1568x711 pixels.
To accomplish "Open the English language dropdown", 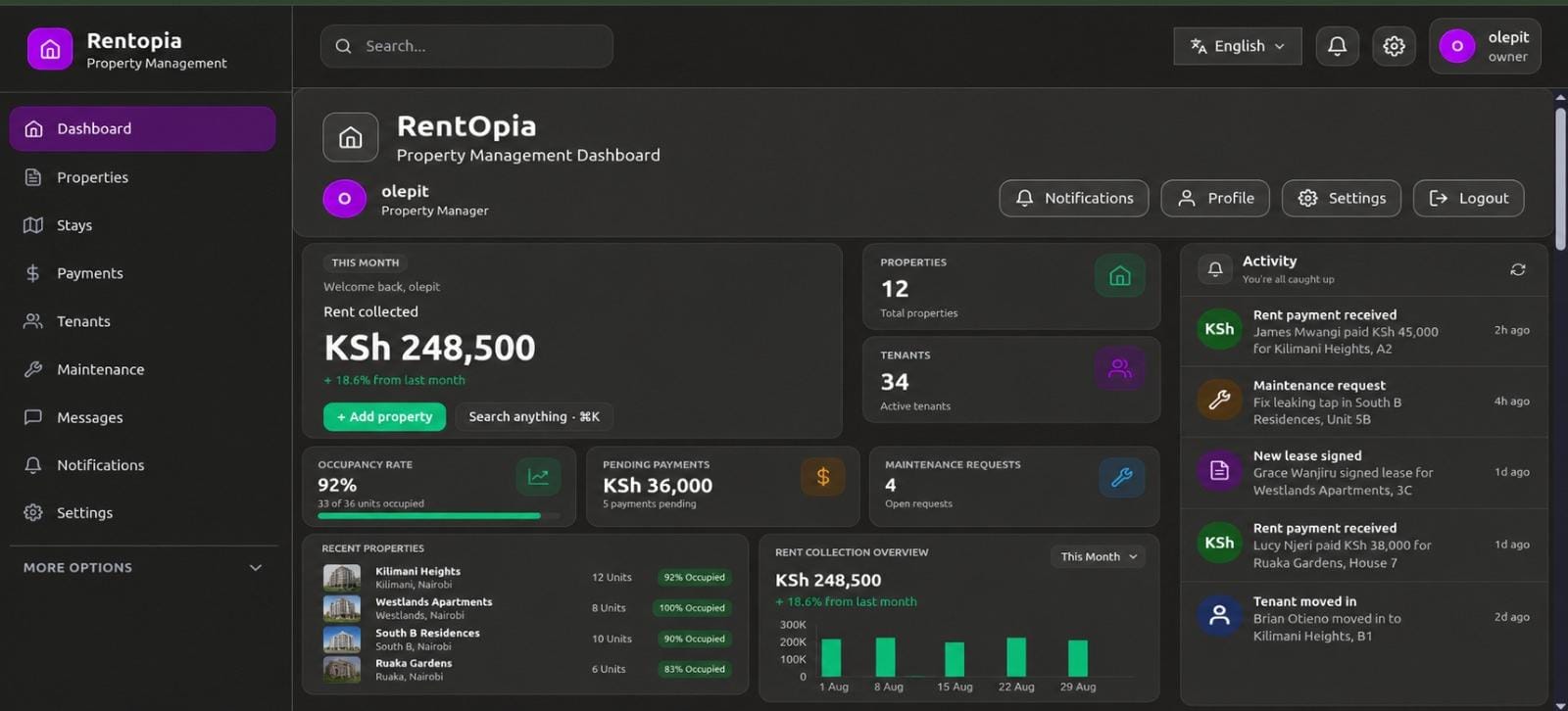I will (x=1237, y=46).
